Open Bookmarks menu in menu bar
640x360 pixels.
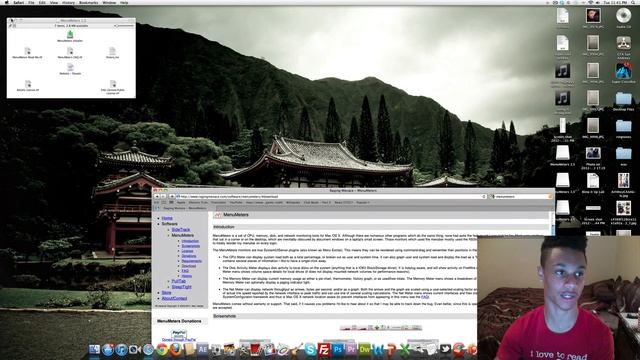point(89,2)
